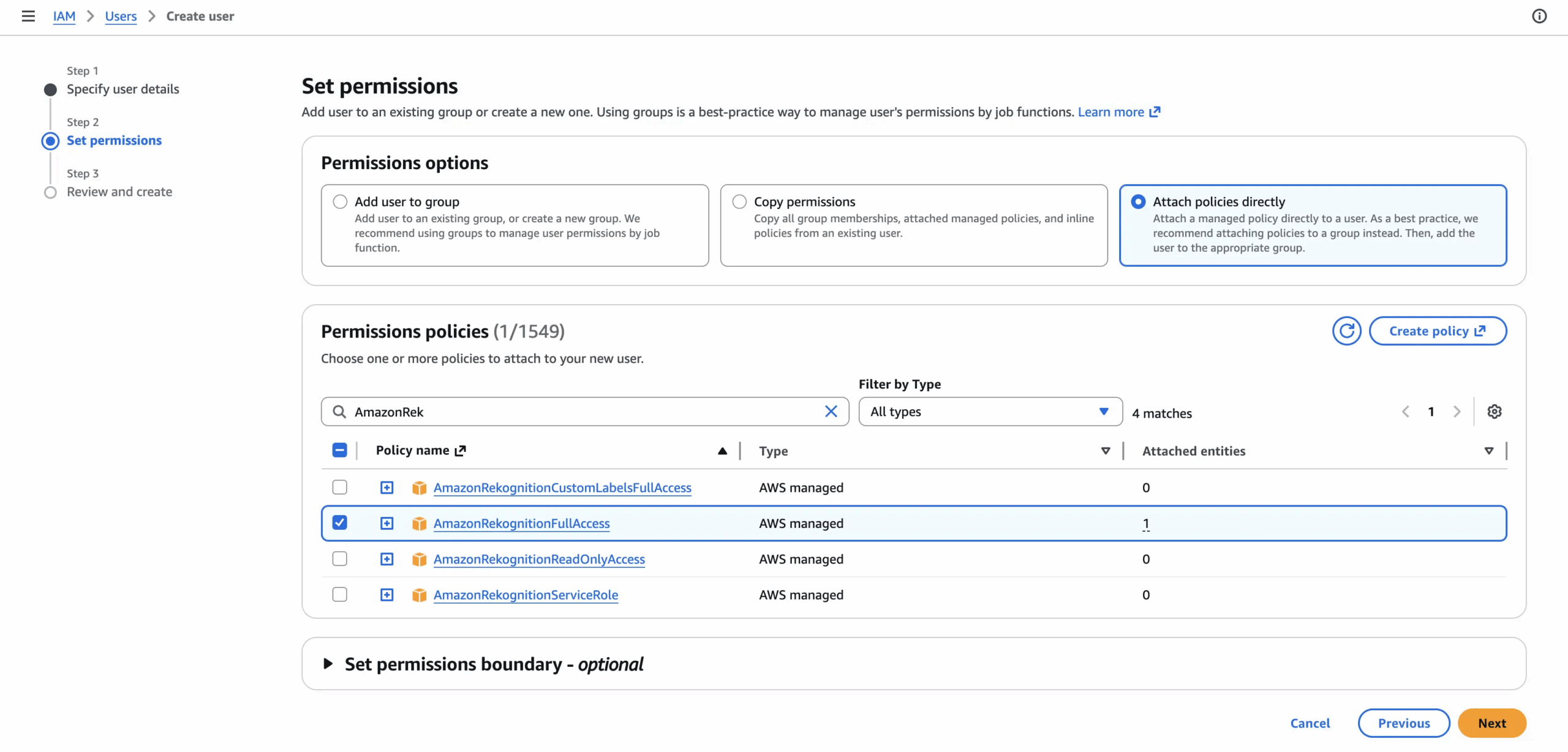This screenshot has width=1568, height=752.
Task: Click attached entities count 1
Action: [1146, 524]
